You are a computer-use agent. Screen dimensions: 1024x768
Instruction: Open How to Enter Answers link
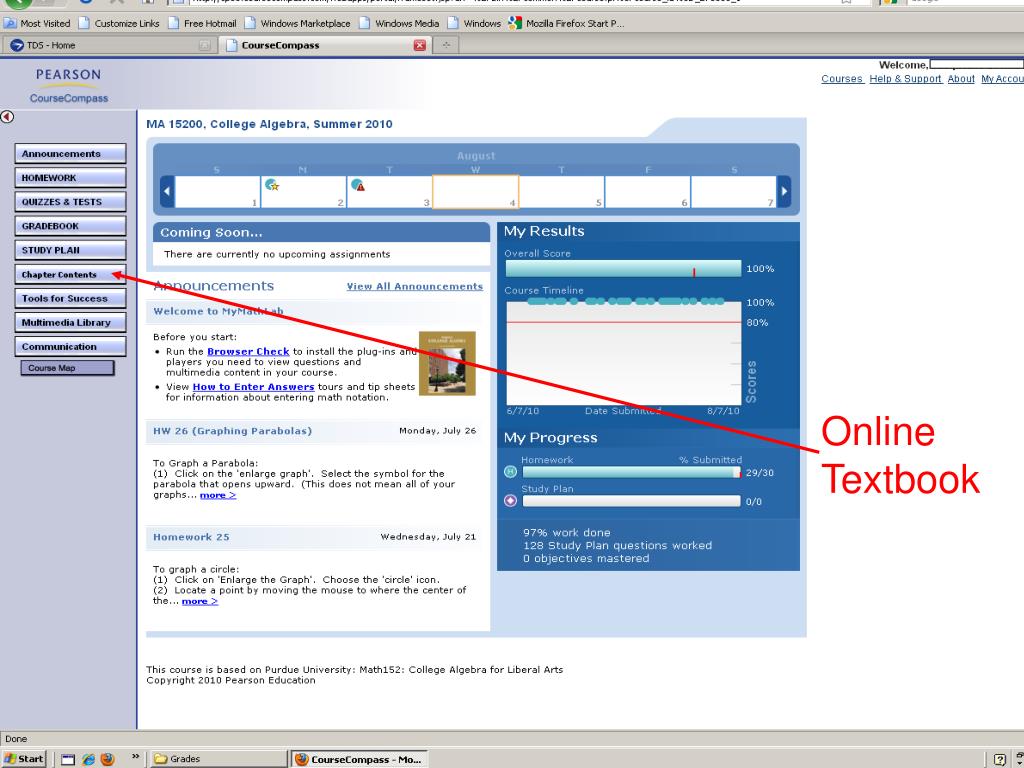253,387
